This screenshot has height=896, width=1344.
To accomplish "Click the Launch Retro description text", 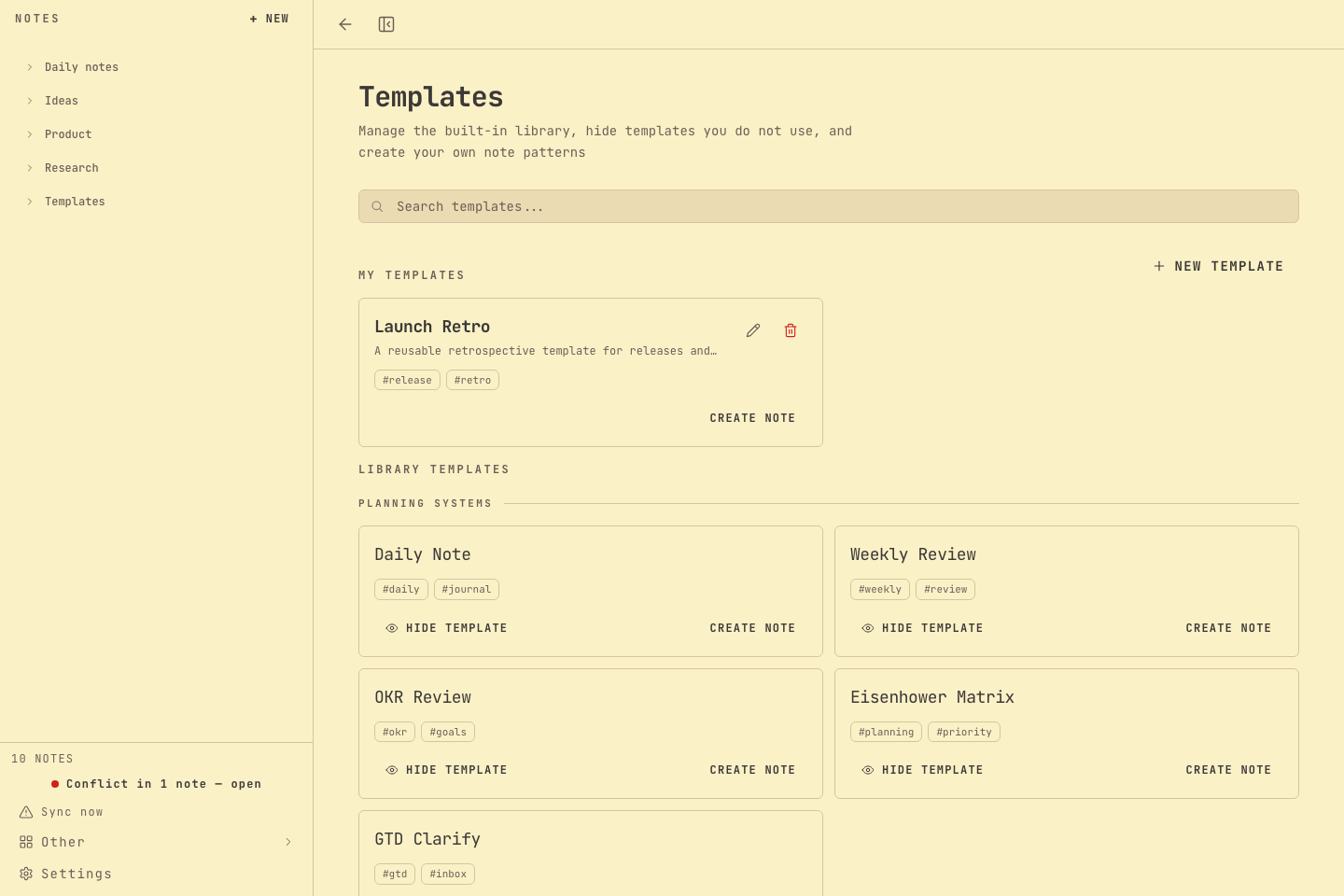I will 546,351.
